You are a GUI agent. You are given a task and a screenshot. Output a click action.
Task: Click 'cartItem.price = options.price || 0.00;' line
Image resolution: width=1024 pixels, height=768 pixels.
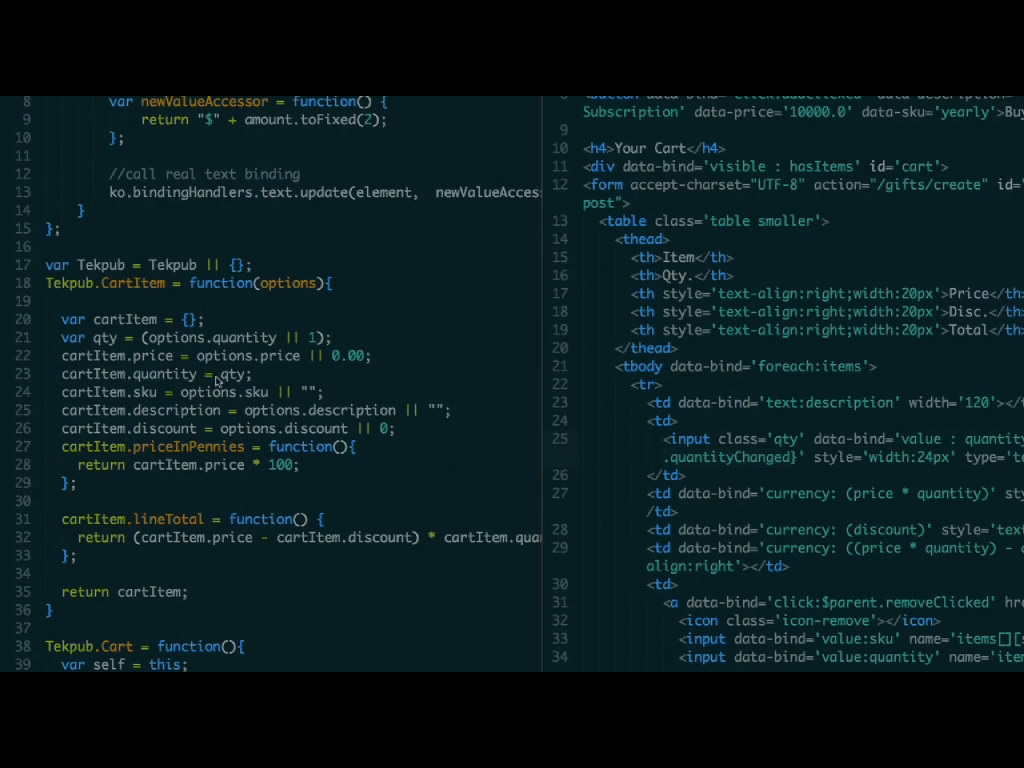(x=216, y=356)
